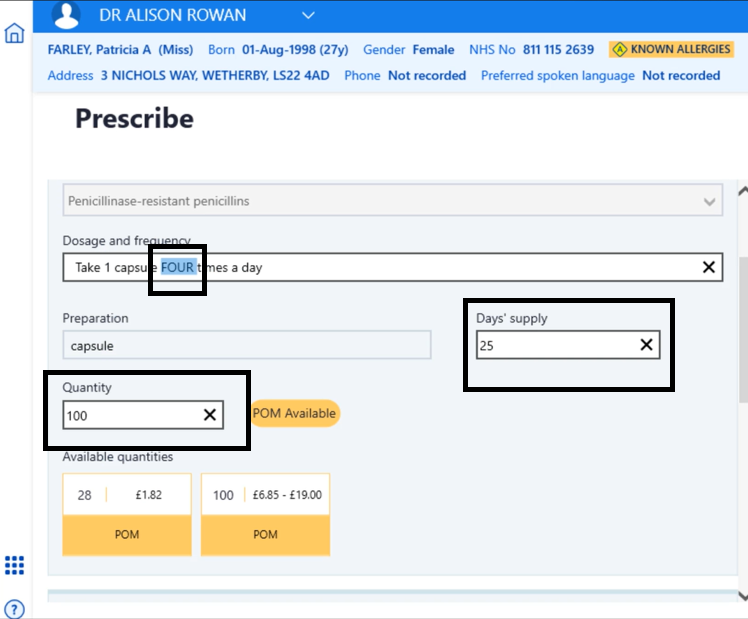
Task: Expand the Penicillinase-resistant penicillins dropdown
Action: tap(393, 201)
